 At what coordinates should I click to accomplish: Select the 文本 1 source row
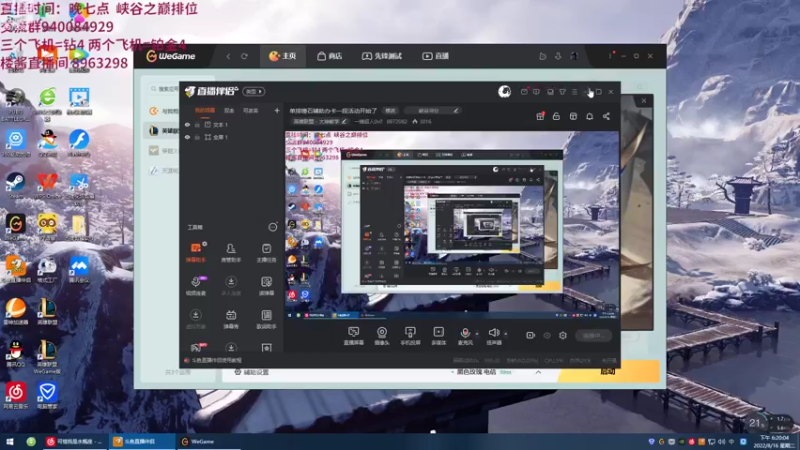coord(232,124)
